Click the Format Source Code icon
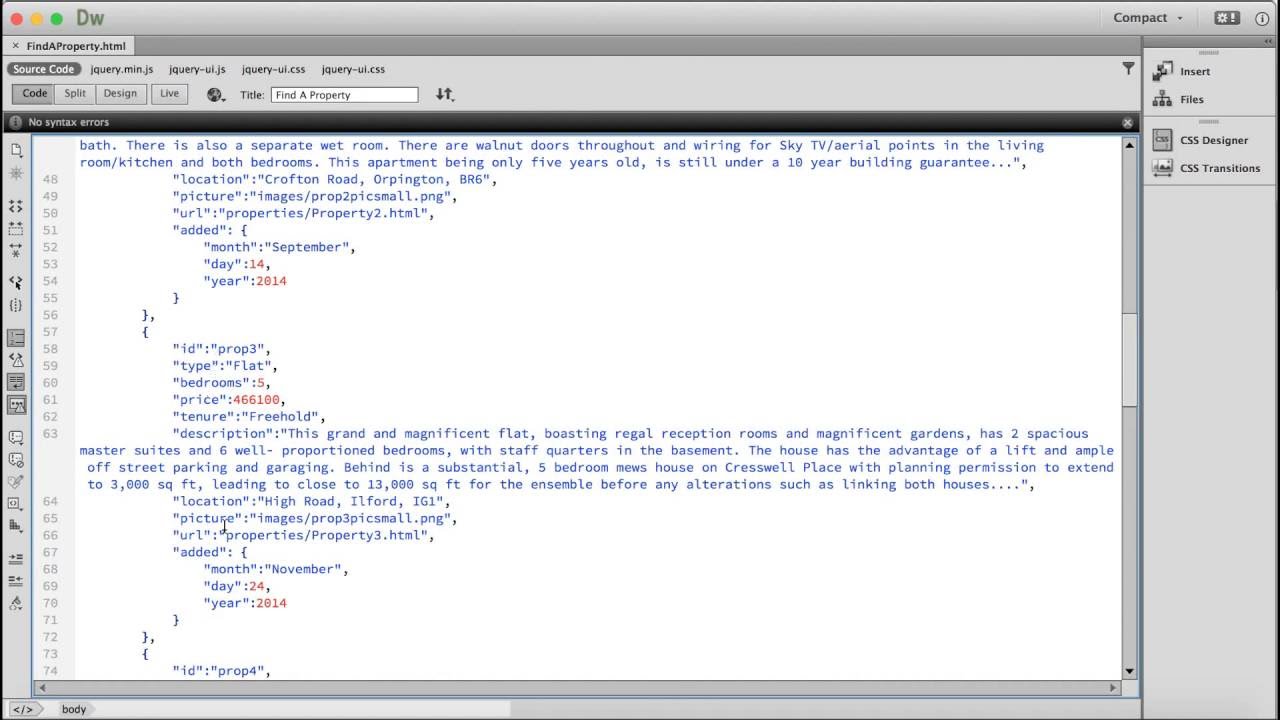This screenshot has height=720, width=1280. click(x=16, y=603)
